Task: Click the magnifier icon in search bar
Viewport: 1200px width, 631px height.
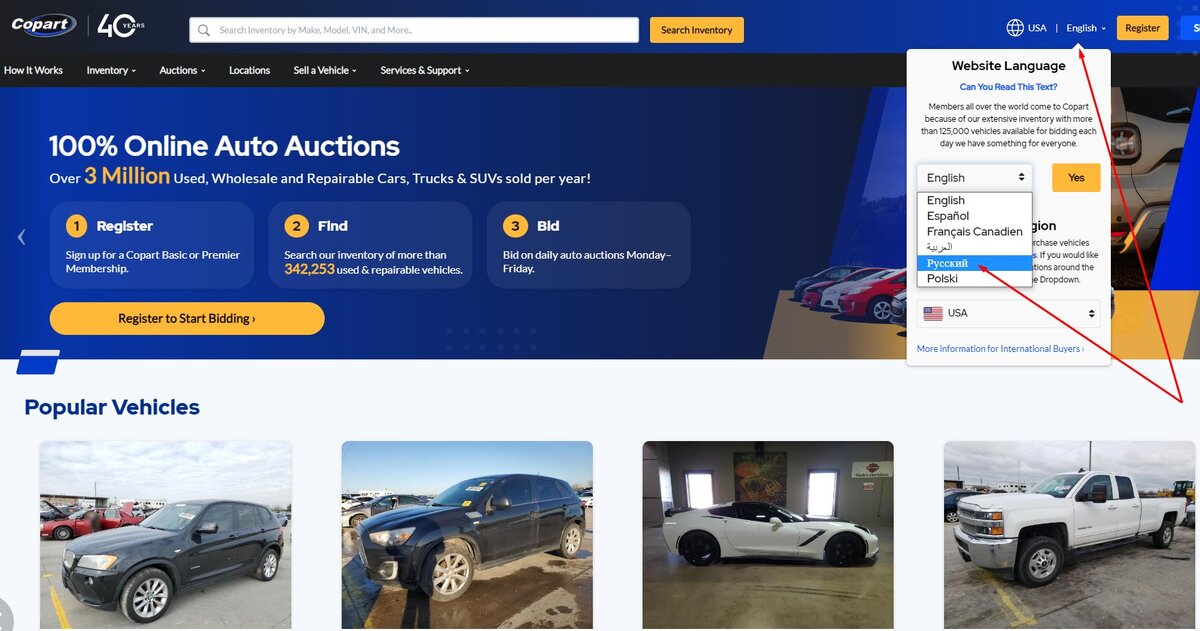Action: [204, 30]
